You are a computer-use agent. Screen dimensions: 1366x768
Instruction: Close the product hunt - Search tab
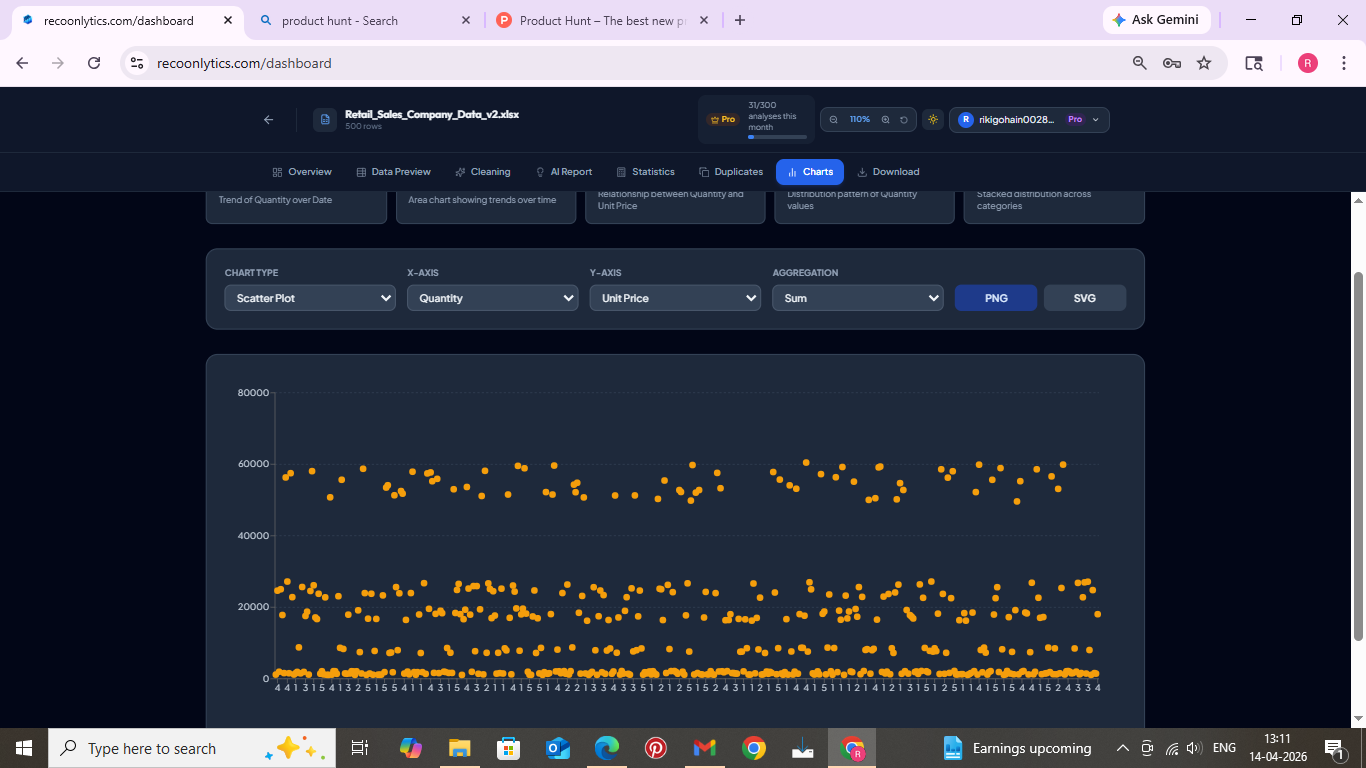point(466,20)
